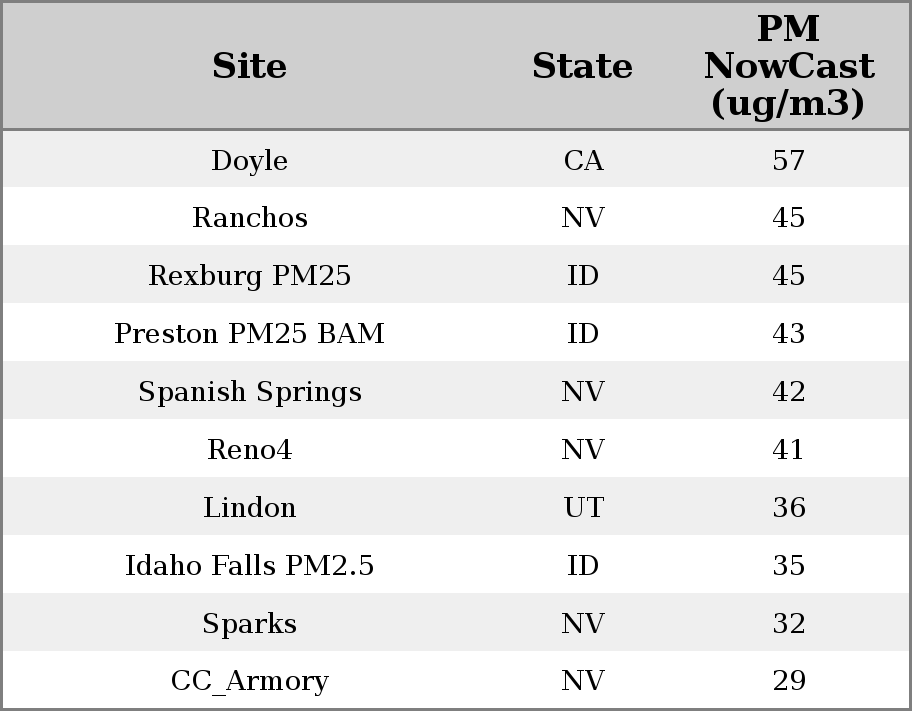Select the Spanish Springs site cell

click(x=249, y=392)
